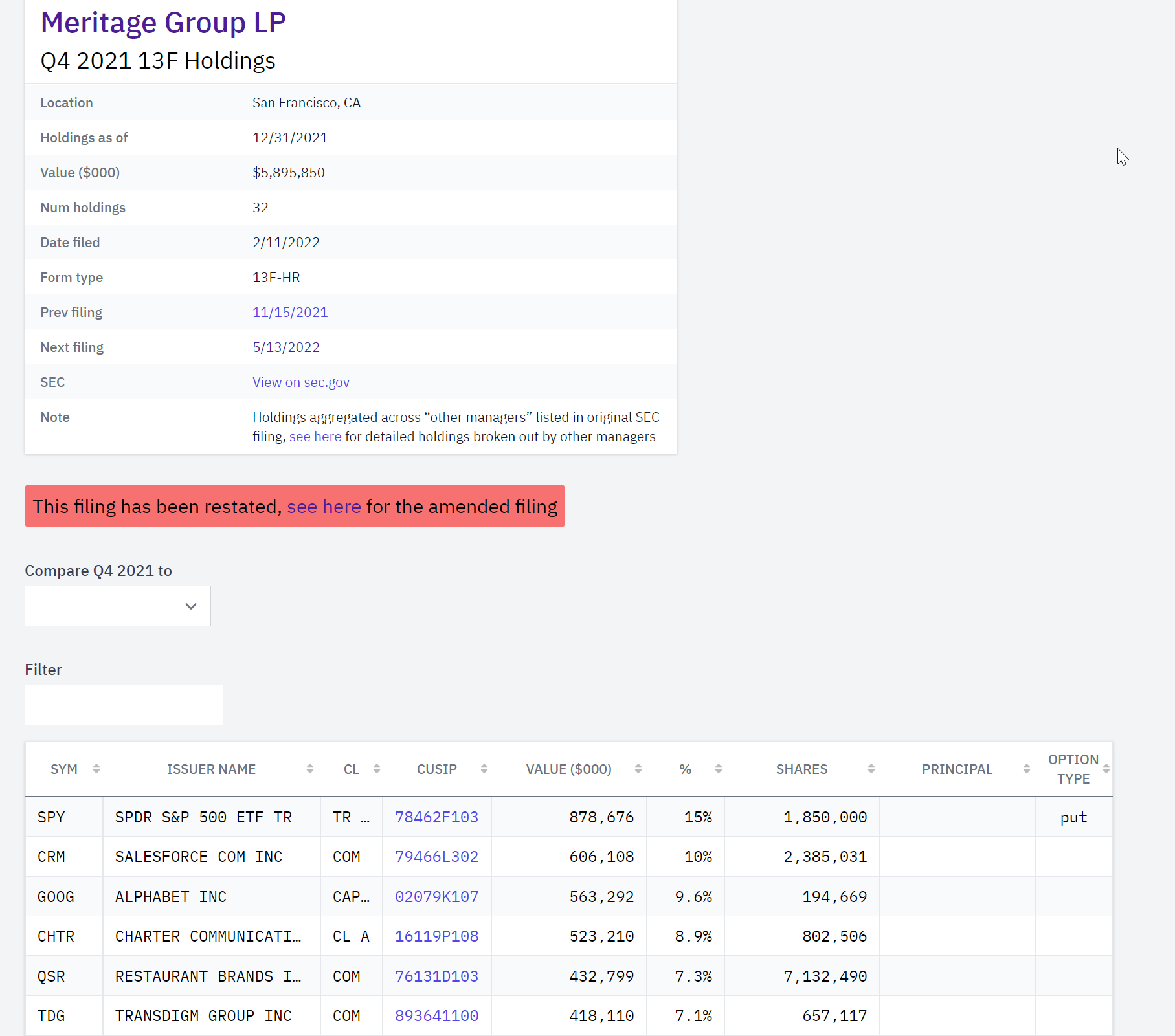This screenshot has height=1036, width=1175.
Task: Select the QSR symbol cell
Action: click(x=64, y=976)
